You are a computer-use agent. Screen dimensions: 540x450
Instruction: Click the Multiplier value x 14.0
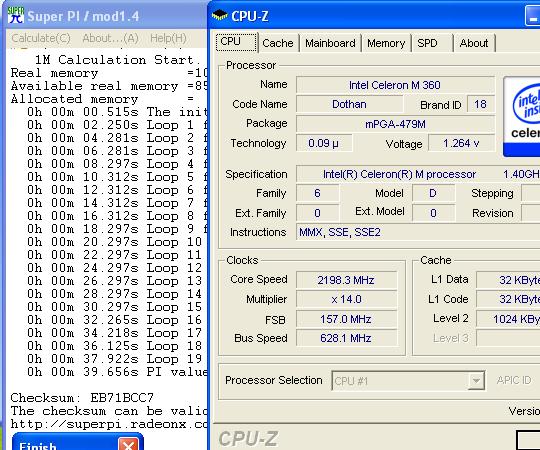346,299
